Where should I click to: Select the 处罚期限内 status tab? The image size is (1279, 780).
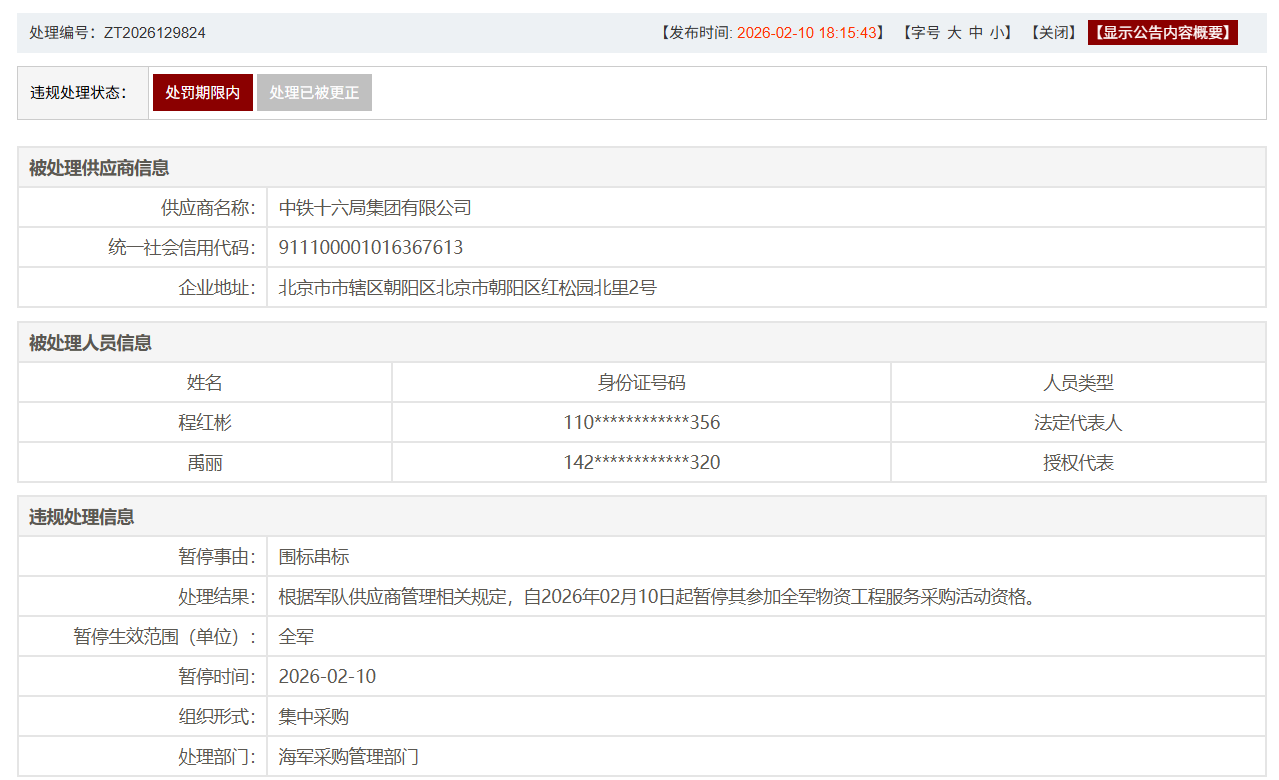click(203, 92)
